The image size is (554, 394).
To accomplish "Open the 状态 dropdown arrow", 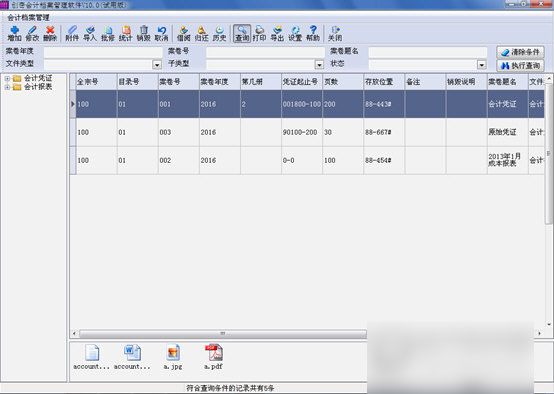I will click(x=482, y=65).
